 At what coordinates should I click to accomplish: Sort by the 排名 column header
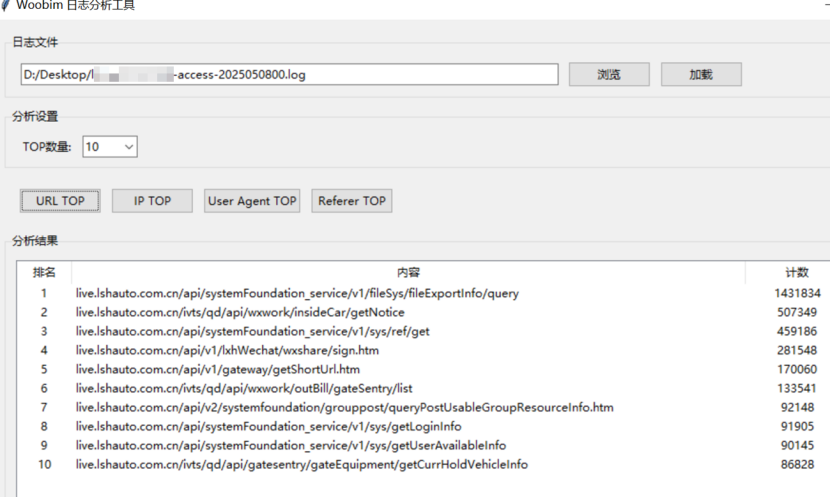44,272
